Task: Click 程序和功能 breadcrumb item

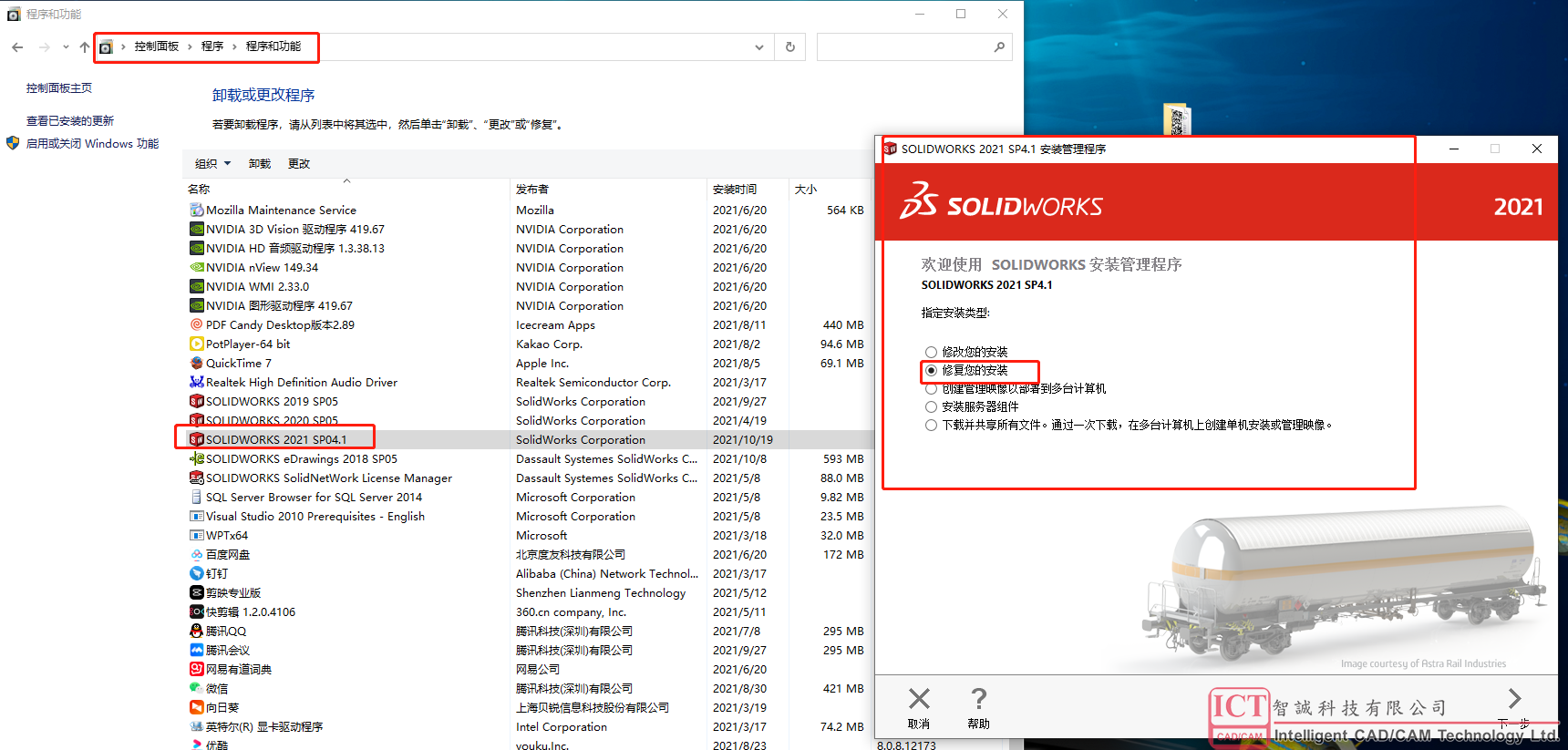Action: point(273,46)
